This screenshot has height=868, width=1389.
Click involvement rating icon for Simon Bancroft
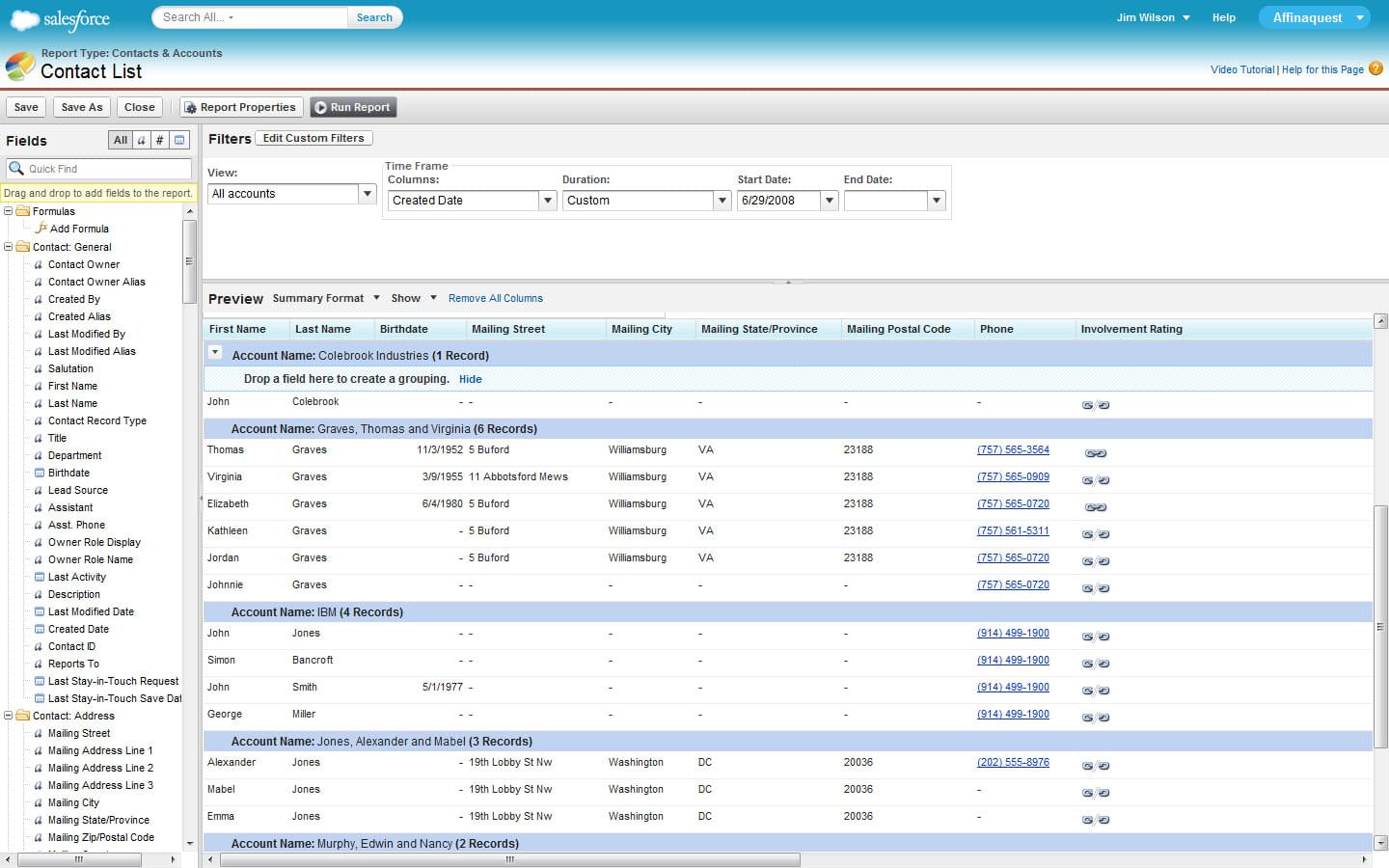1095,664
